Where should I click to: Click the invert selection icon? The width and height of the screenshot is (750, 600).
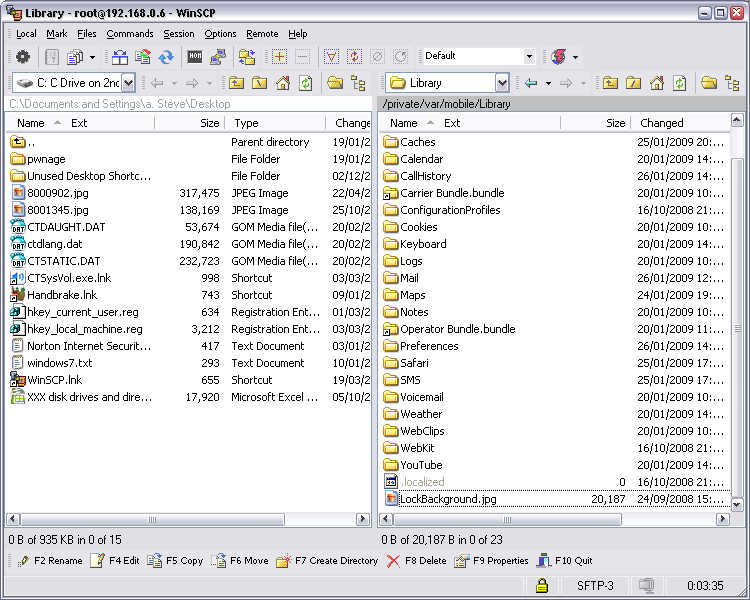[354, 57]
